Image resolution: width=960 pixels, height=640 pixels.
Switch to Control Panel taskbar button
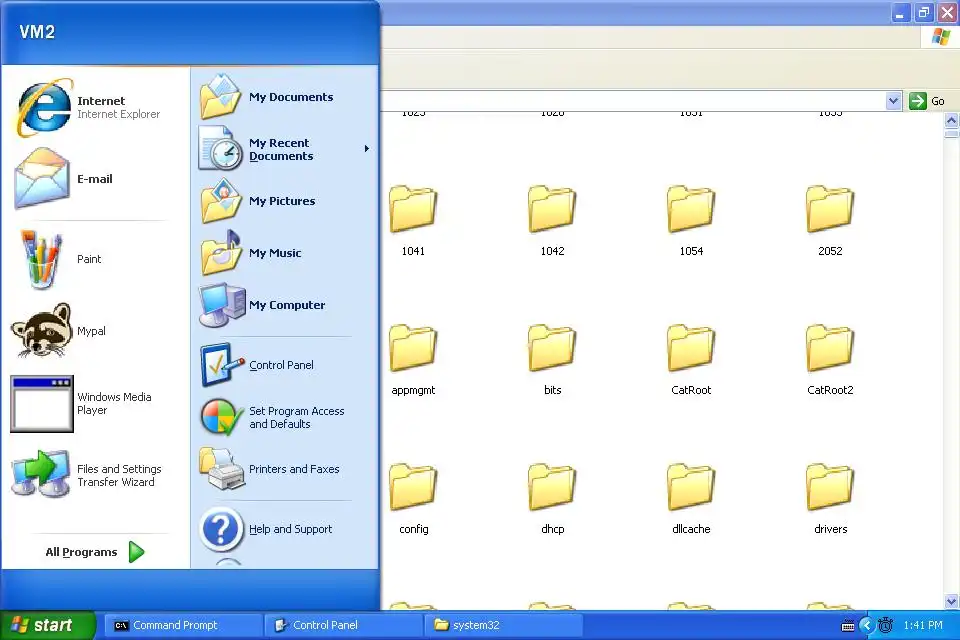coord(343,625)
